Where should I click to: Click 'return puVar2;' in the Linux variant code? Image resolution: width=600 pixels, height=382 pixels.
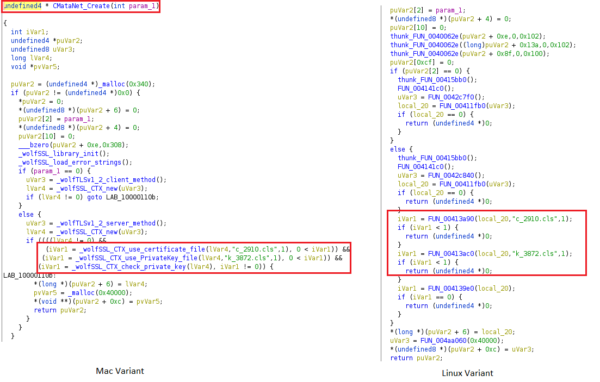pos(416,358)
